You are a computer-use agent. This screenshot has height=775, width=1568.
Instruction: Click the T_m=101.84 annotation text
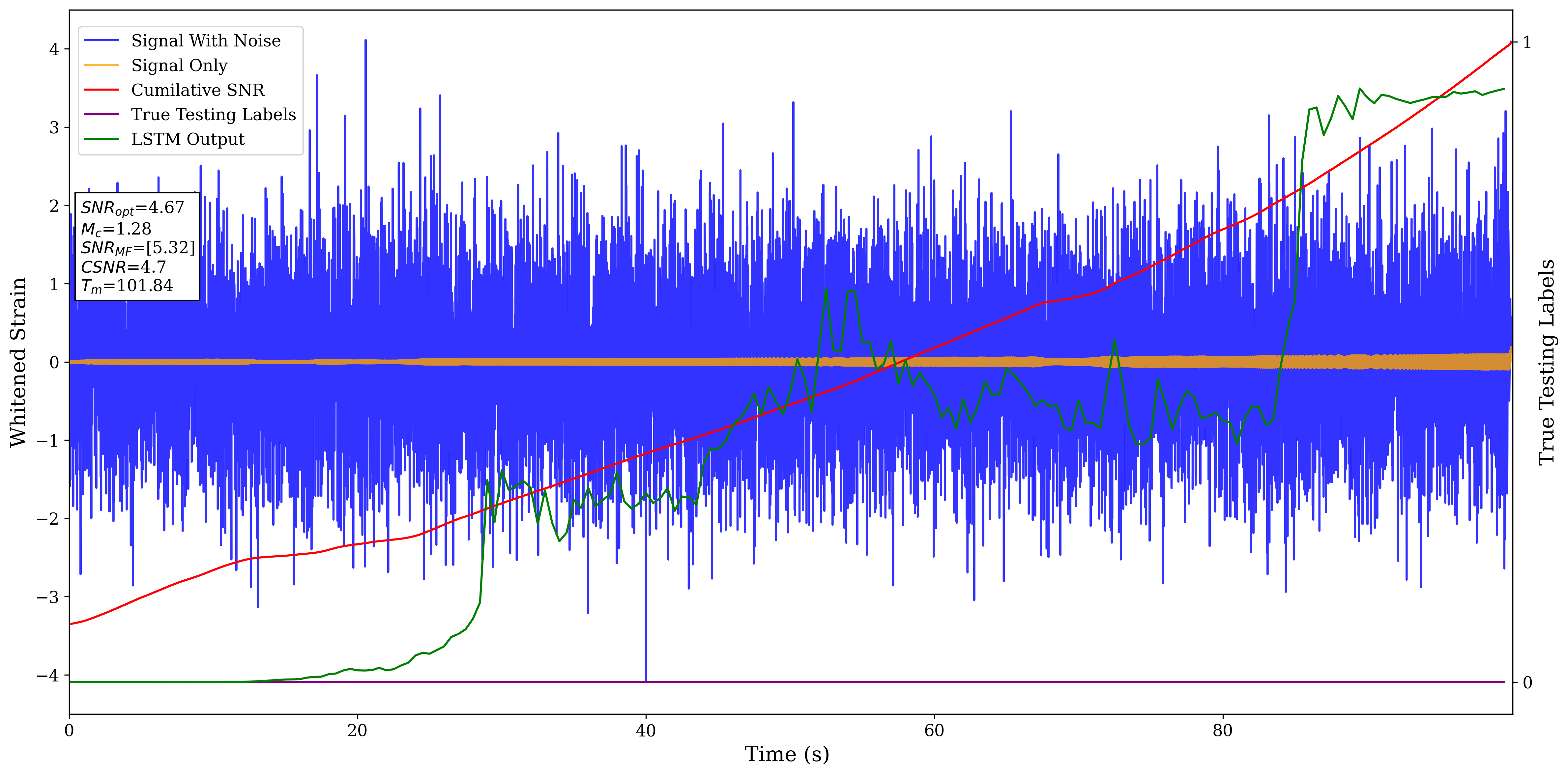click(127, 286)
